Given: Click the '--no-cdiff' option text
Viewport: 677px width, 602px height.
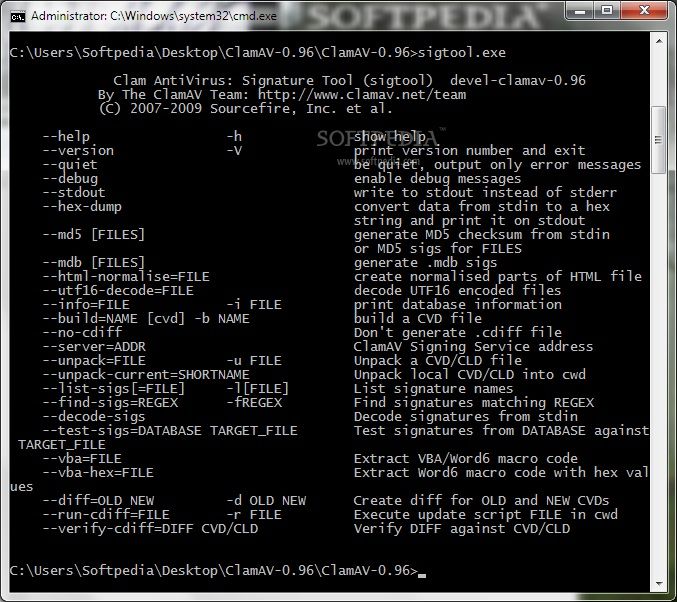Looking at the screenshot, I should (x=82, y=333).
